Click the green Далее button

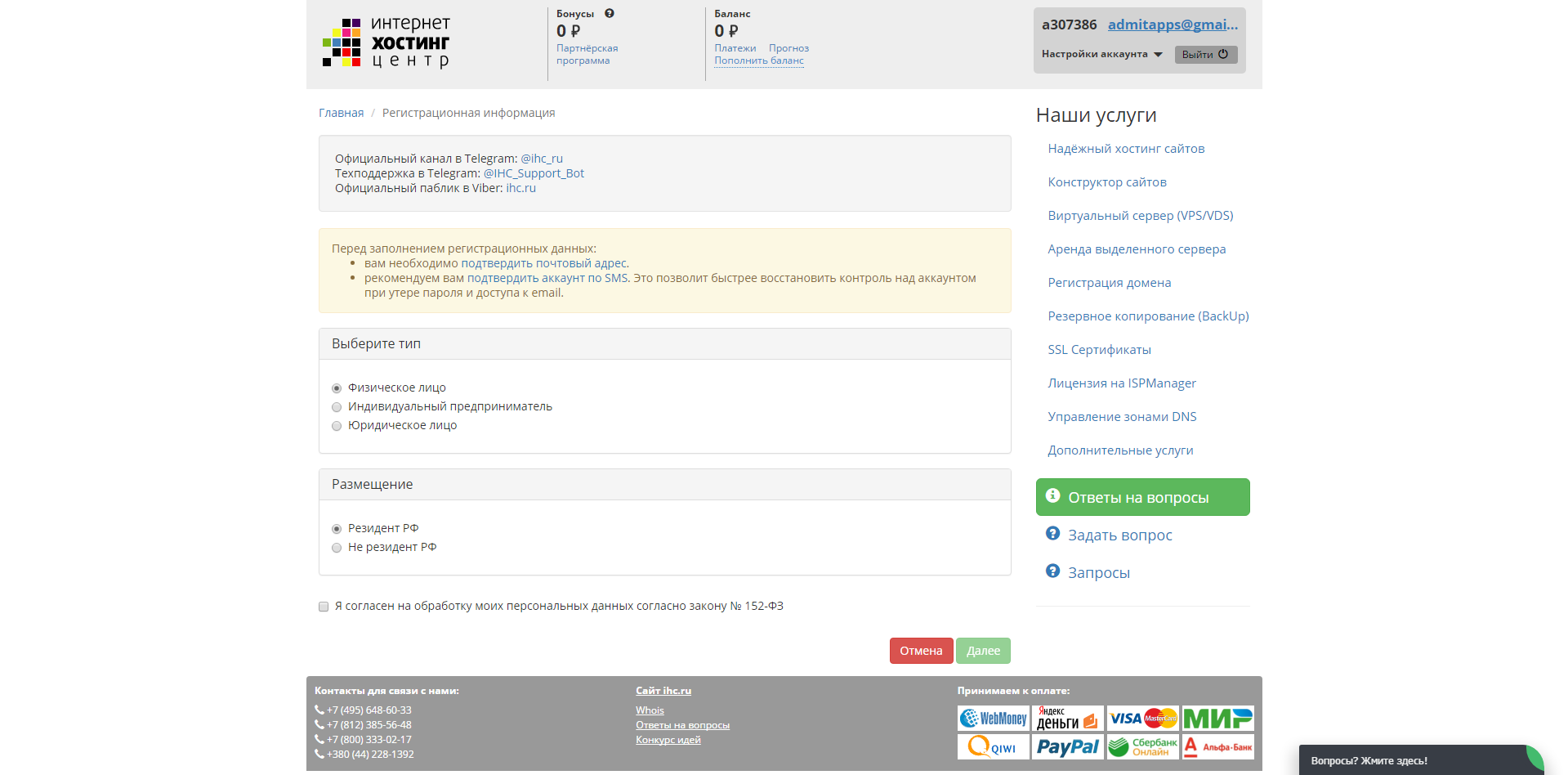pyautogui.click(x=983, y=651)
